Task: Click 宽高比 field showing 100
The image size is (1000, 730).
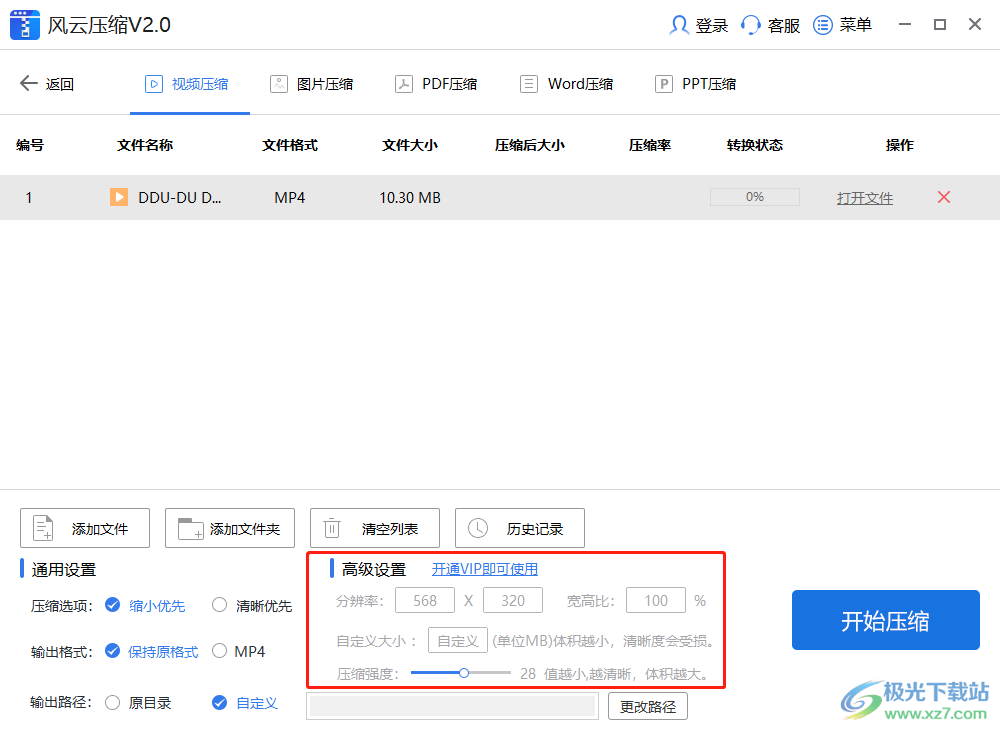Action: (x=656, y=601)
